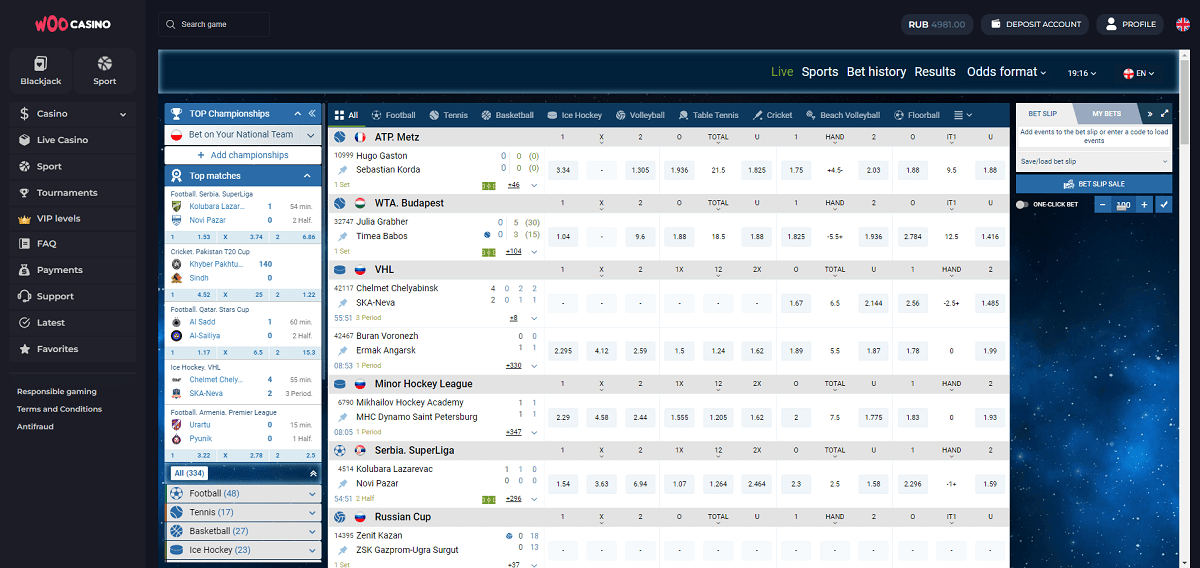This screenshot has width=1200, height=568.
Task: Collapse the left panel with double-arrow icon
Action: point(312,114)
